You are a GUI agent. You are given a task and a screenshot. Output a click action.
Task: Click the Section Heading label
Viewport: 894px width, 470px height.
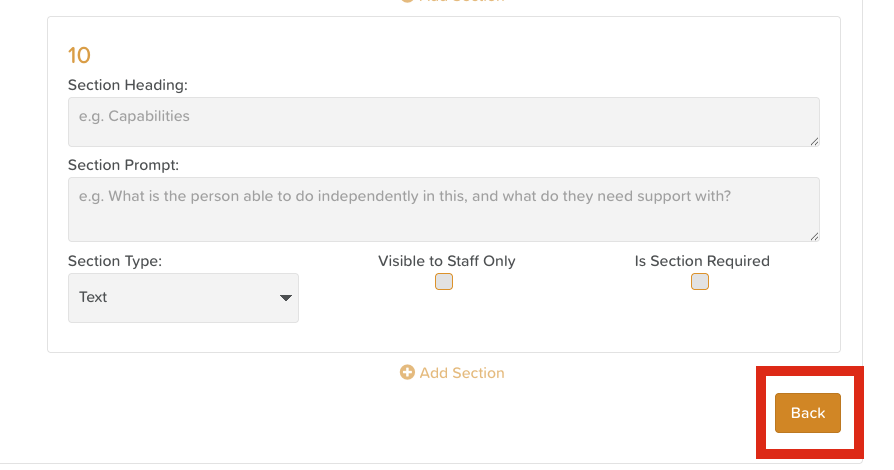127,86
